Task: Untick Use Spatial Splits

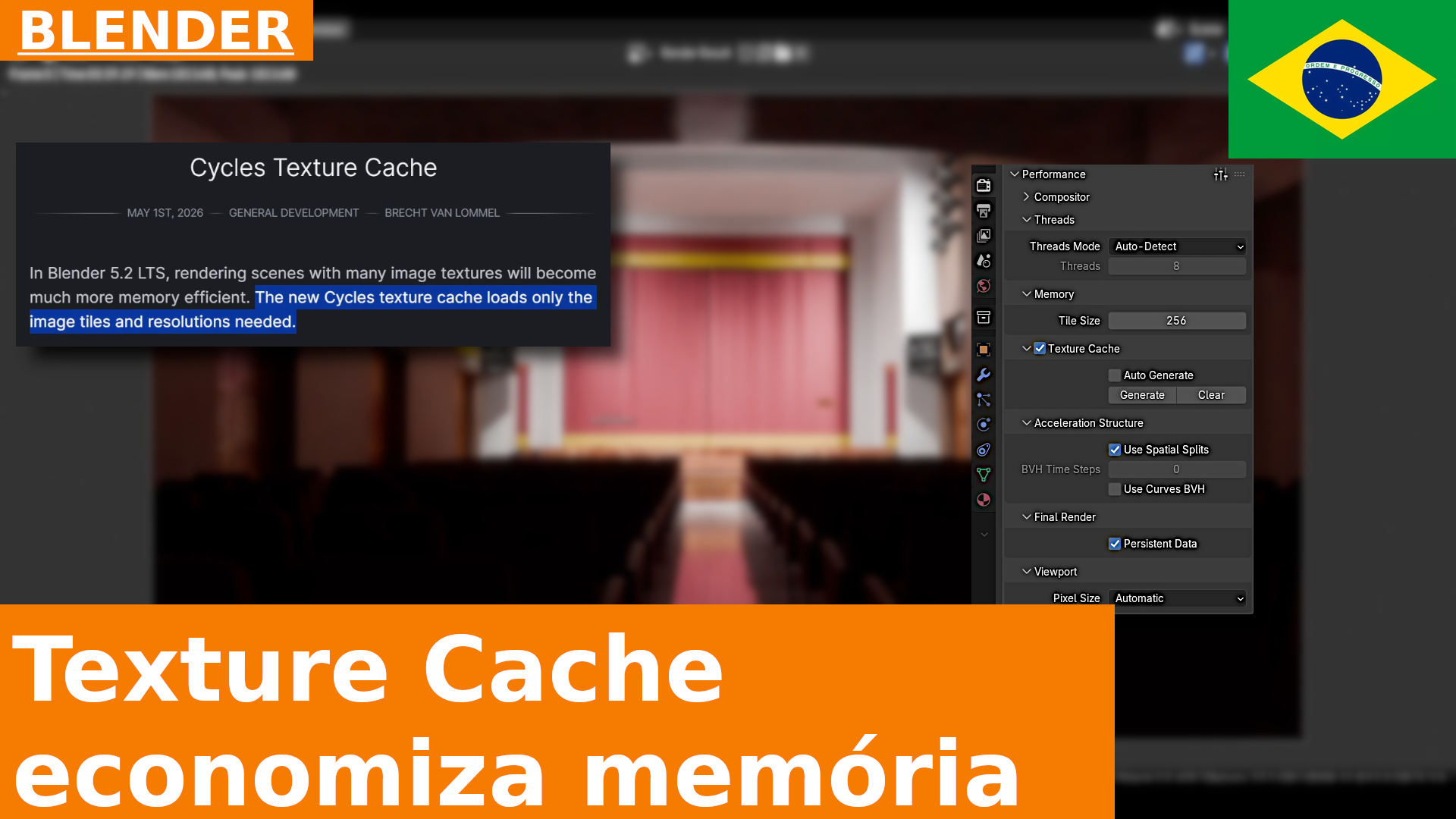Action: tap(1115, 450)
